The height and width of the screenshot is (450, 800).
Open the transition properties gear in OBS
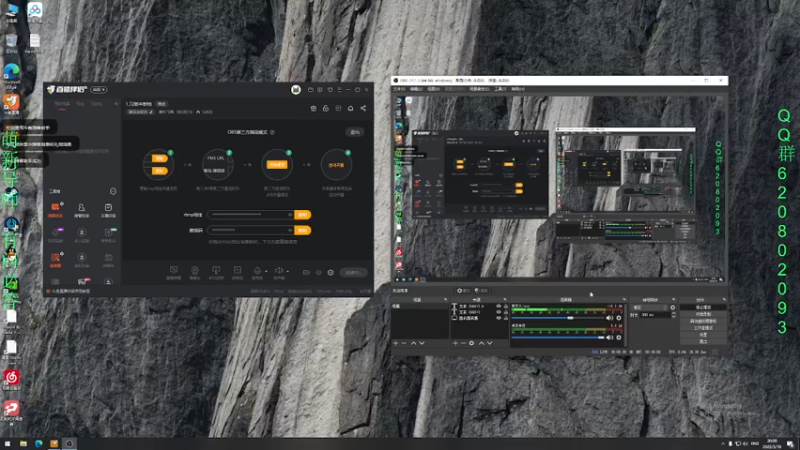[x=672, y=308]
